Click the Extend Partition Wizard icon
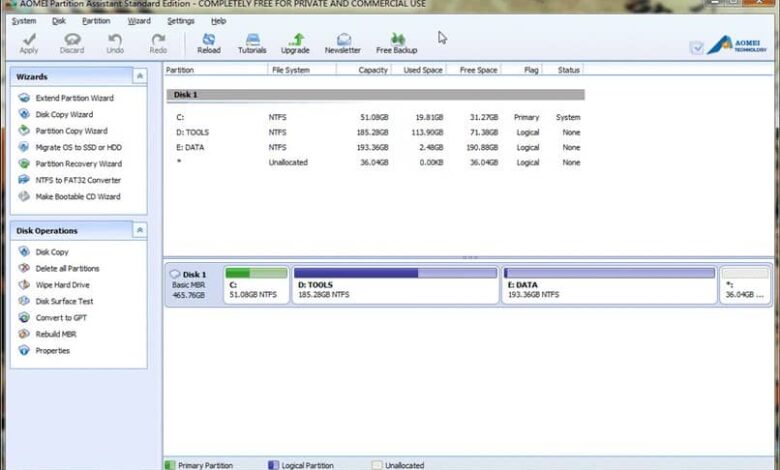The image size is (780, 470). point(24,97)
